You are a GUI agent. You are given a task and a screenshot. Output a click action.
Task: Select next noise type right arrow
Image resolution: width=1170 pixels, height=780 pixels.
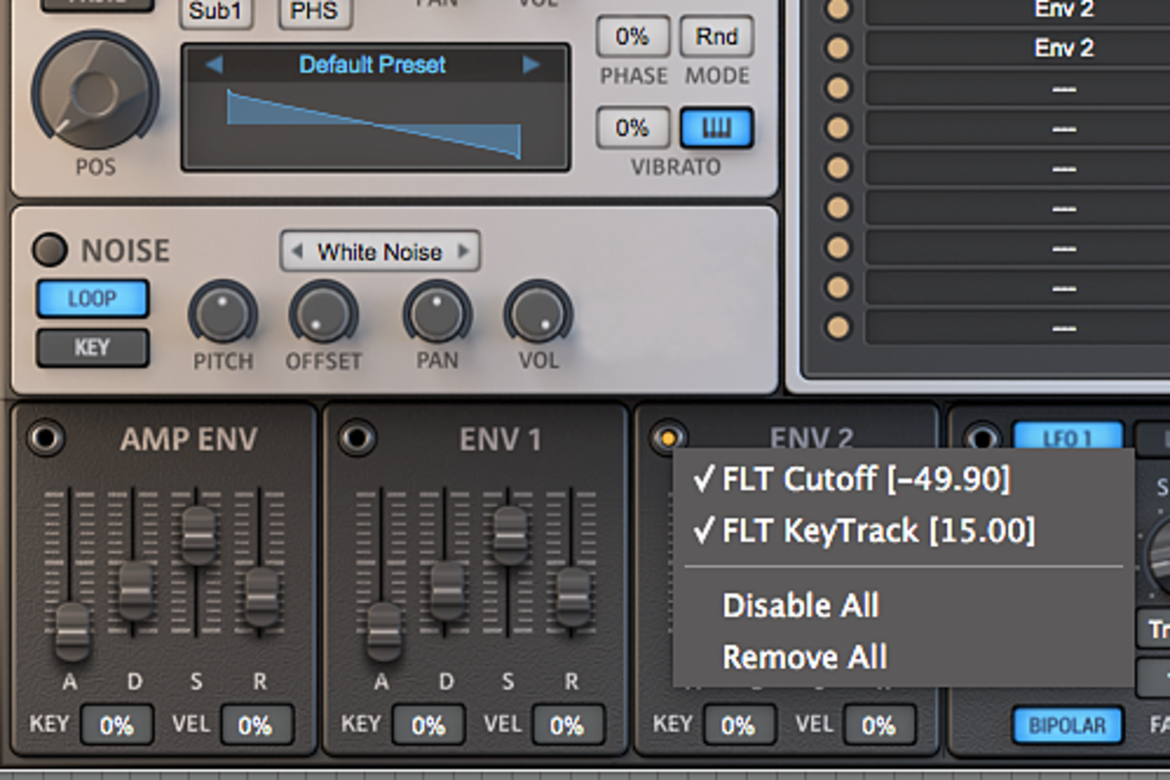[463, 252]
